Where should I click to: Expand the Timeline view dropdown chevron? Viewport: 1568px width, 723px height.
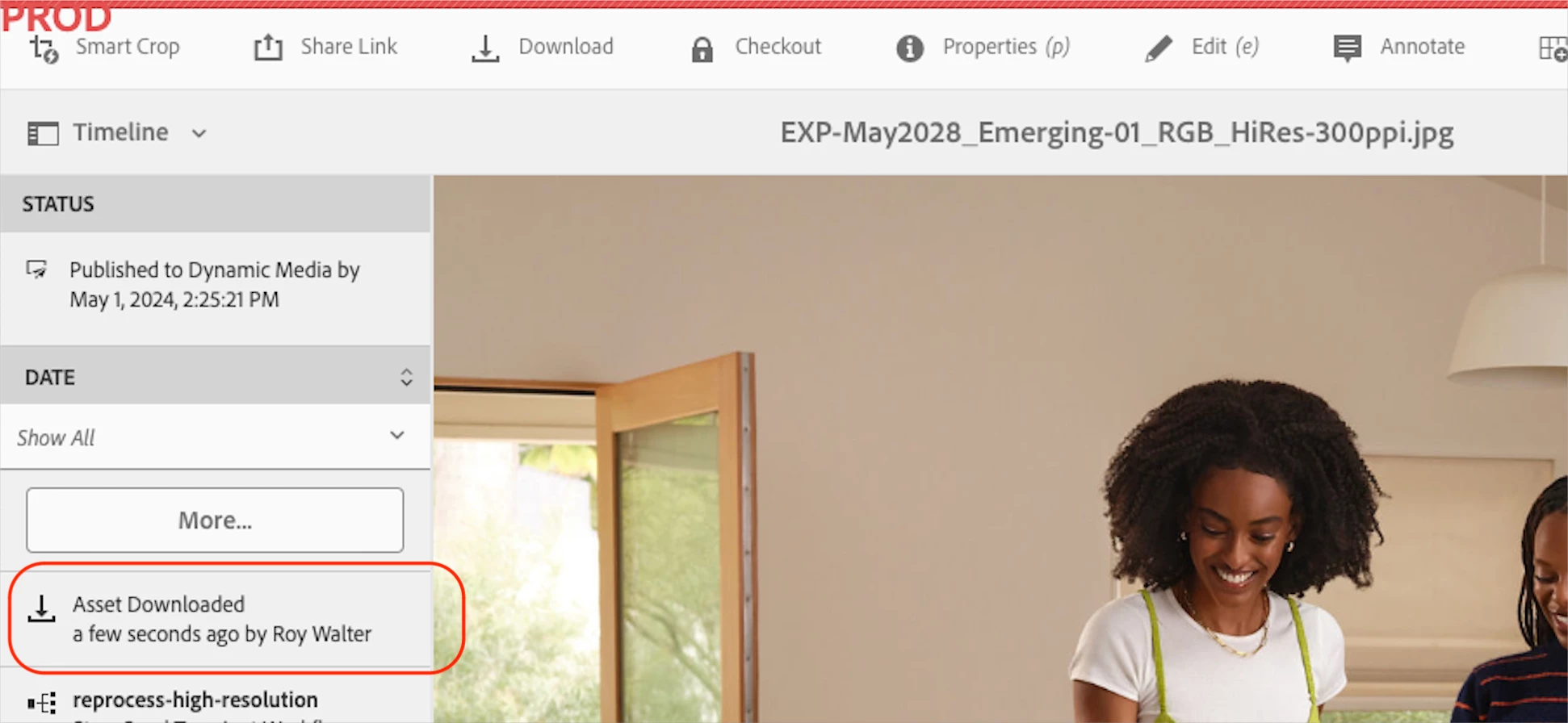point(199,133)
